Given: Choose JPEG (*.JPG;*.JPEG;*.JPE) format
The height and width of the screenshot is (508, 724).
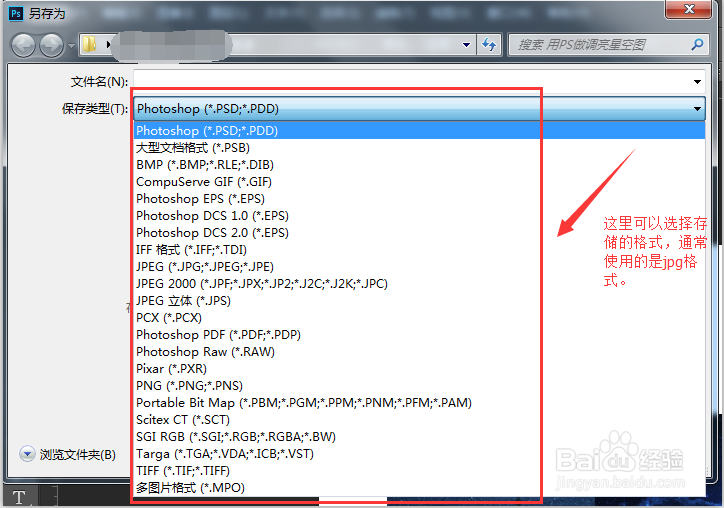Looking at the screenshot, I should 419,267.
